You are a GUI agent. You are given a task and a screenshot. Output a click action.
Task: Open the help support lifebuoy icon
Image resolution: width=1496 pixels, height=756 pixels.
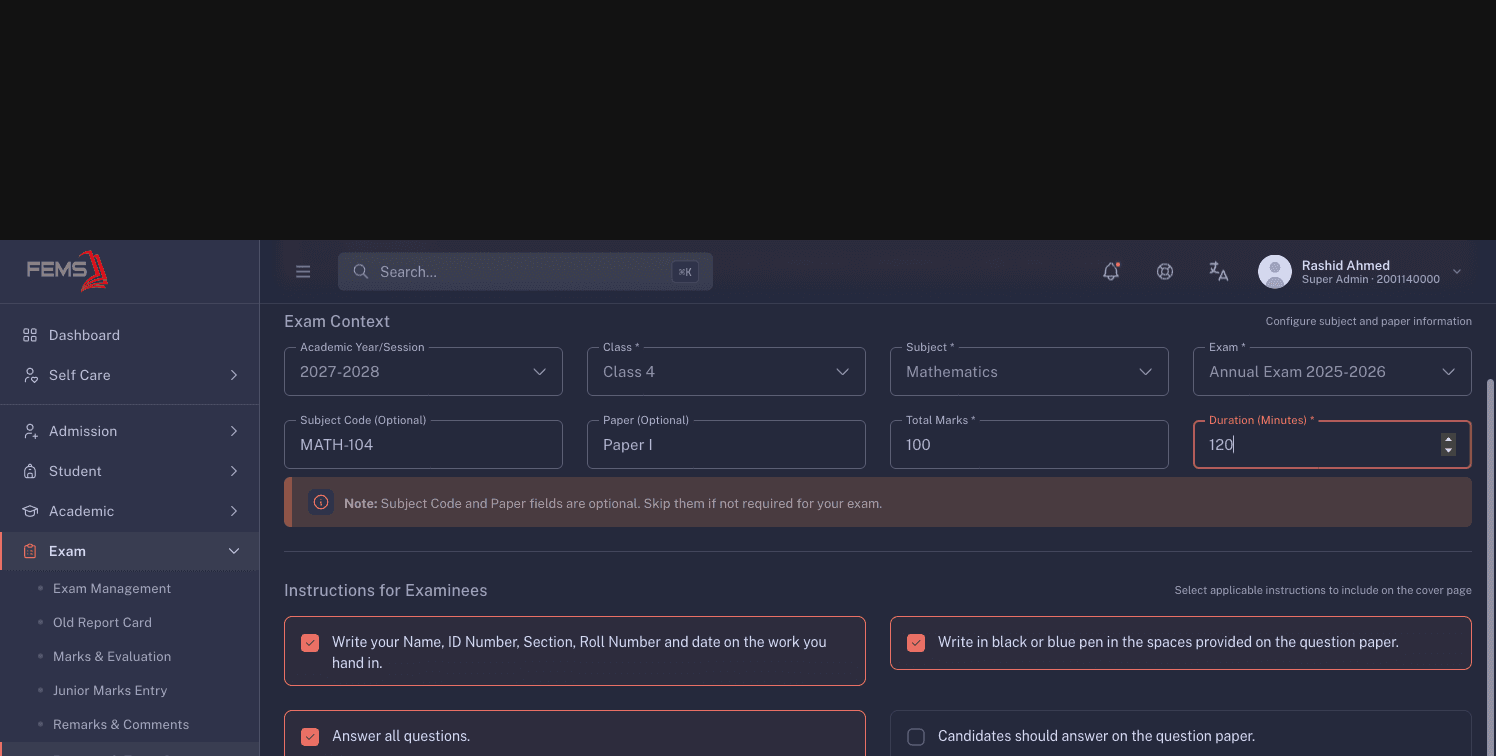pyautogui.click(x=1165, y=271)
